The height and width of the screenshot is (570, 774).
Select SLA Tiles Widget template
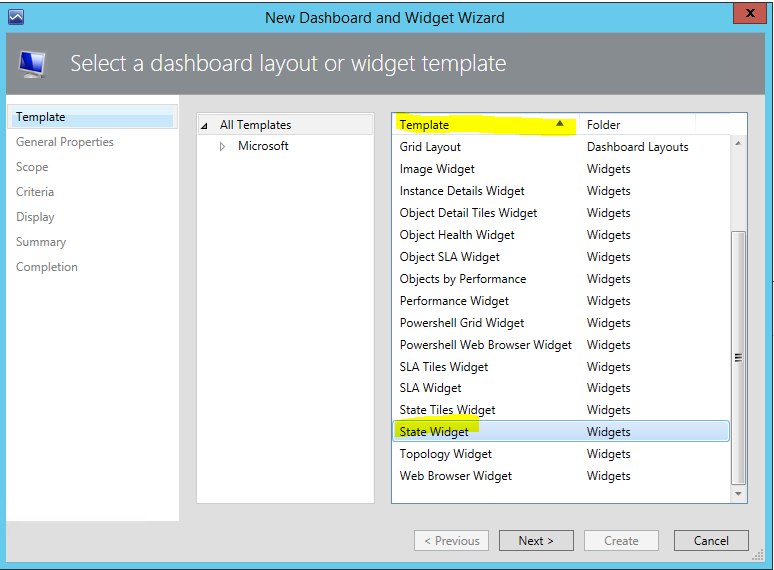coord(561,367)
